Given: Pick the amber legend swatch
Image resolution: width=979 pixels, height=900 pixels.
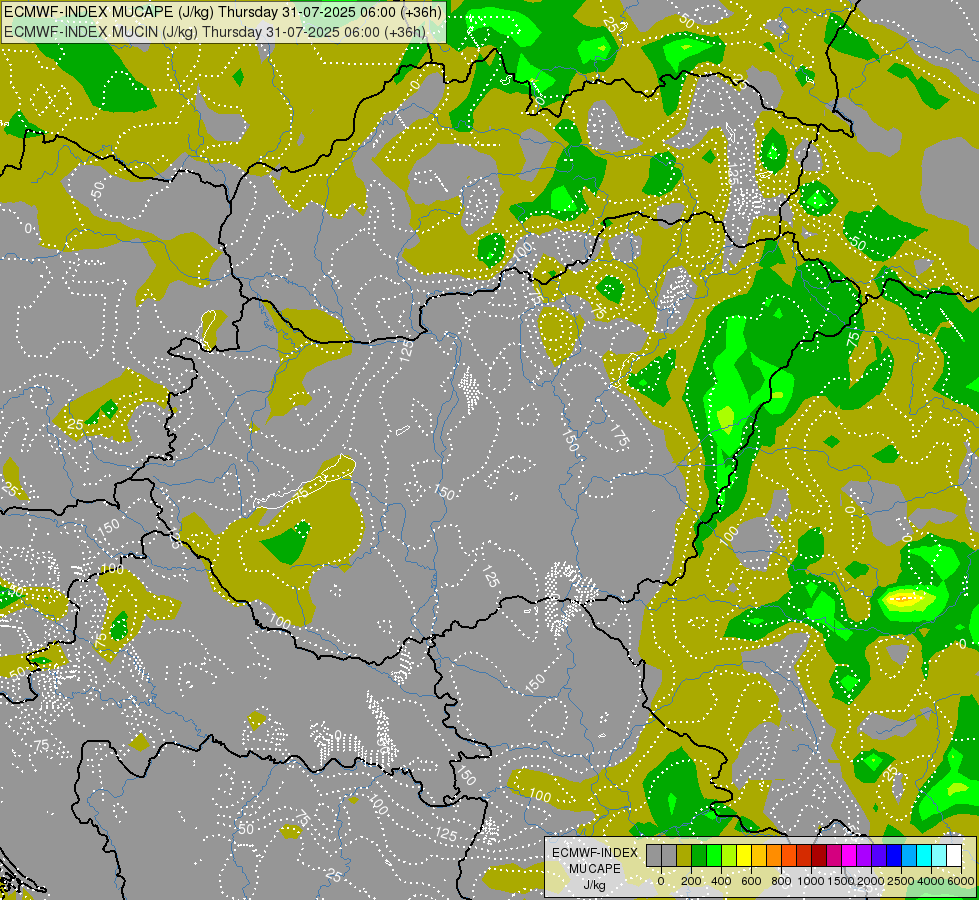Looking at the screenshot, I should pyautogui.click(x=759, y=855).
